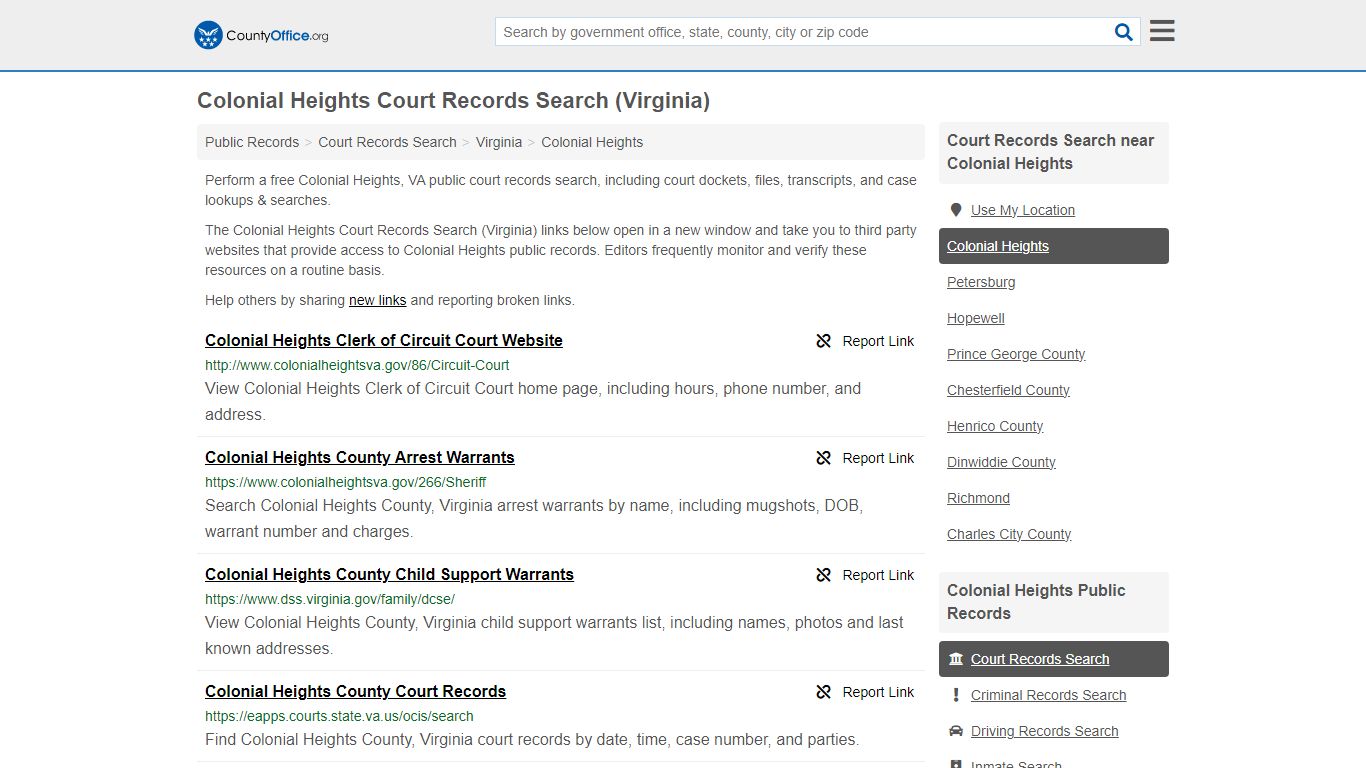This screenshot has height=768, width=1366.
Task: Click the page title heading
Action: pos(453,101)
